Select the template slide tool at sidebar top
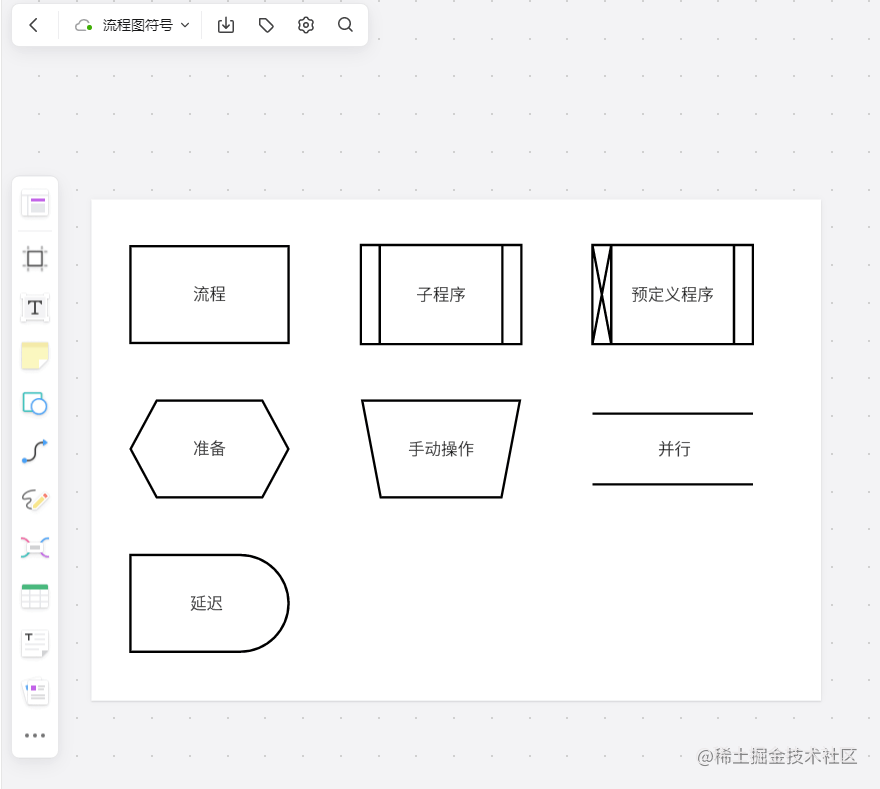The width and height of the screenshot is (880, 789). [35, 203]
